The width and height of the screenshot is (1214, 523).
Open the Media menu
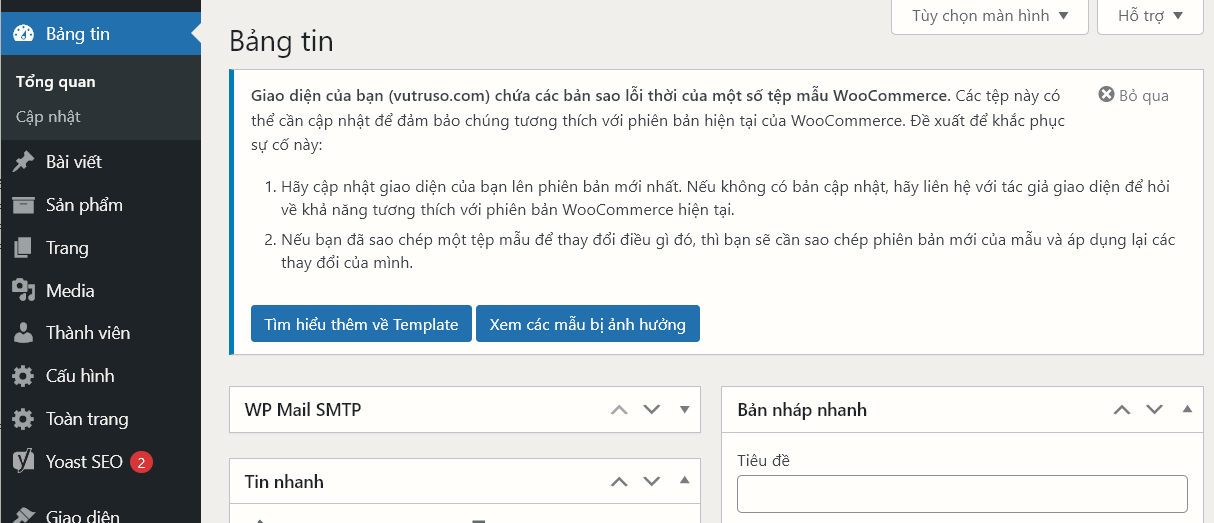pos(100,291)
